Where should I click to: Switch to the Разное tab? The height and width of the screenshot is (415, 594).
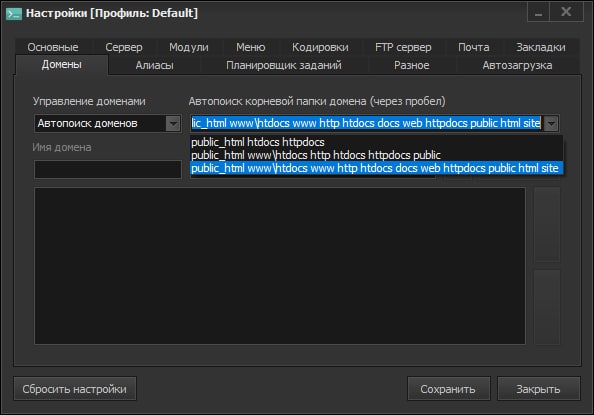coord(411,65)
